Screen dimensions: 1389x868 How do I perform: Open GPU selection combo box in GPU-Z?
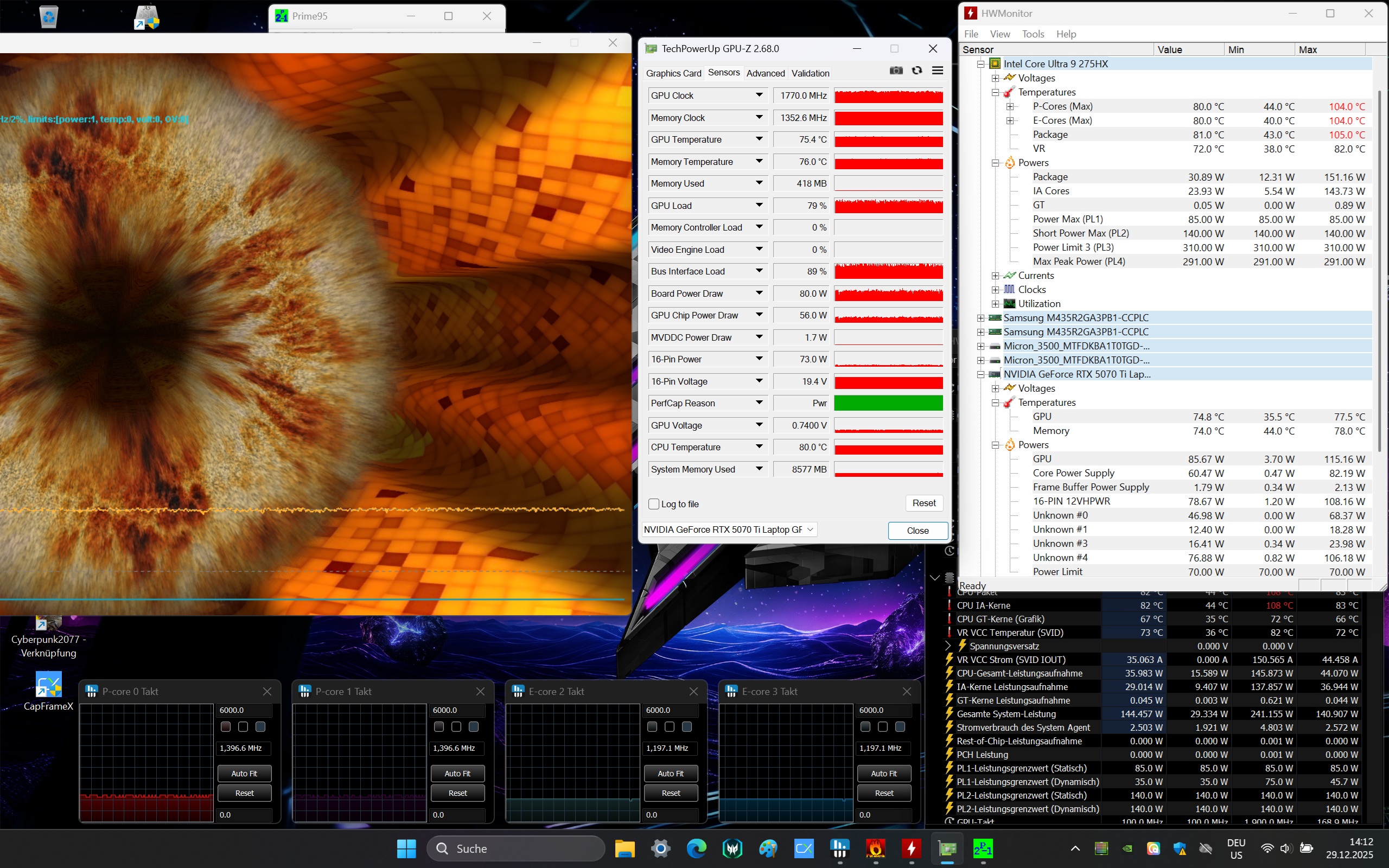(x=729, y=529)
